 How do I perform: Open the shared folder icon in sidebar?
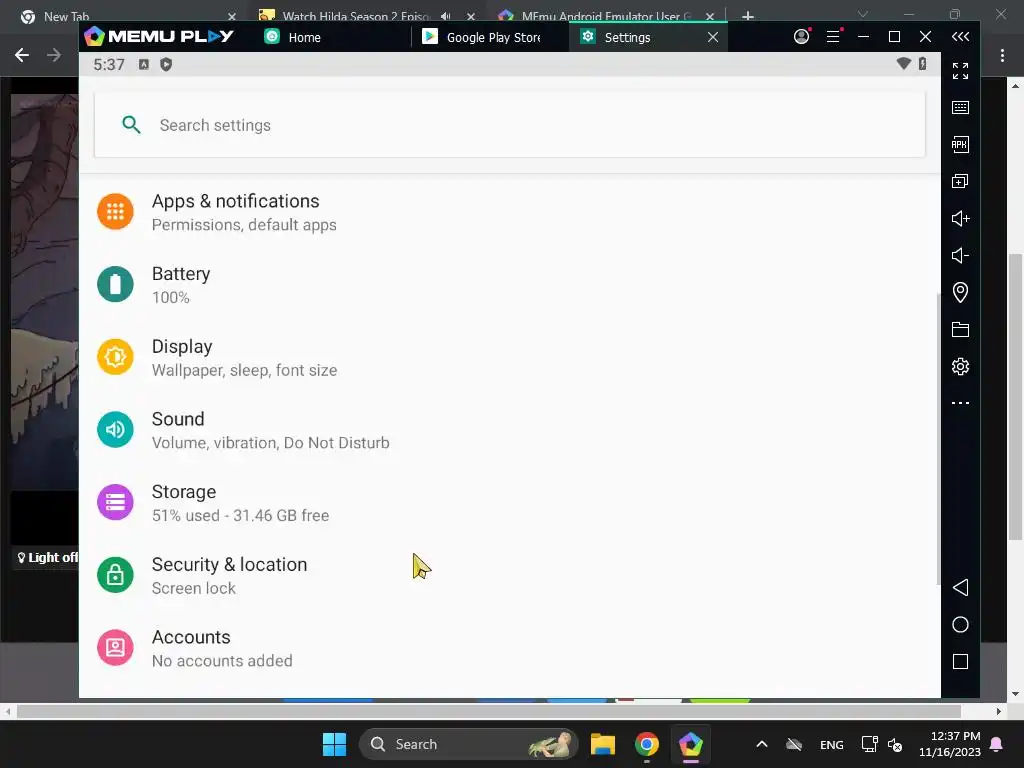[960, 329]
